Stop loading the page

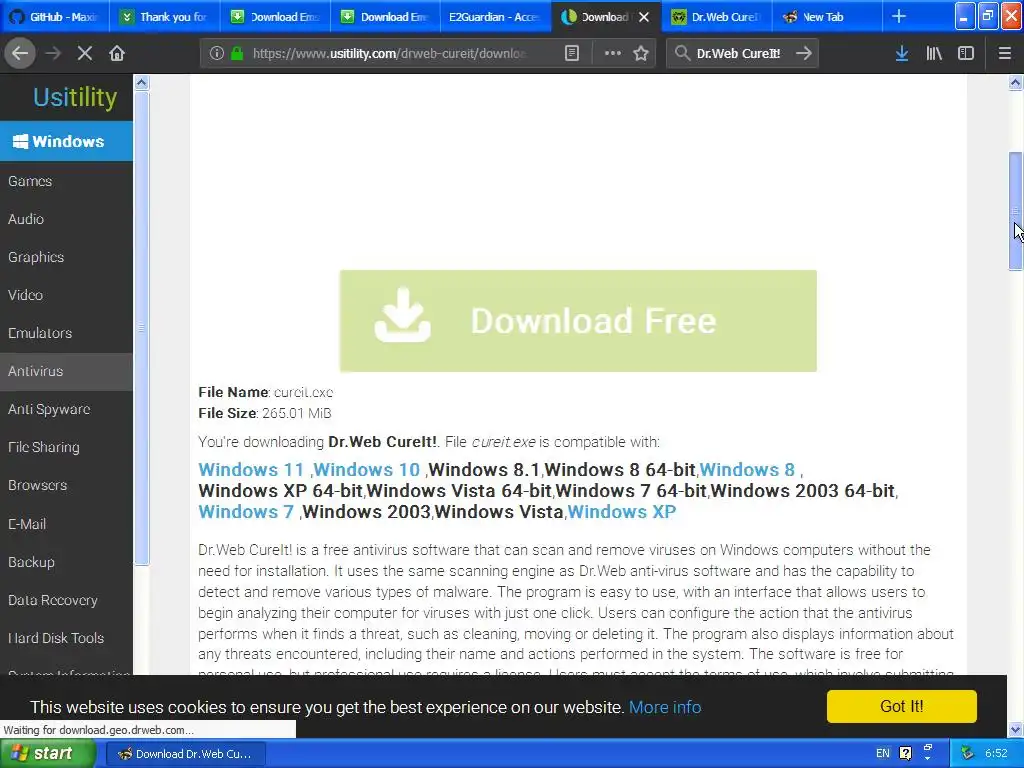(x=84, y=54)
